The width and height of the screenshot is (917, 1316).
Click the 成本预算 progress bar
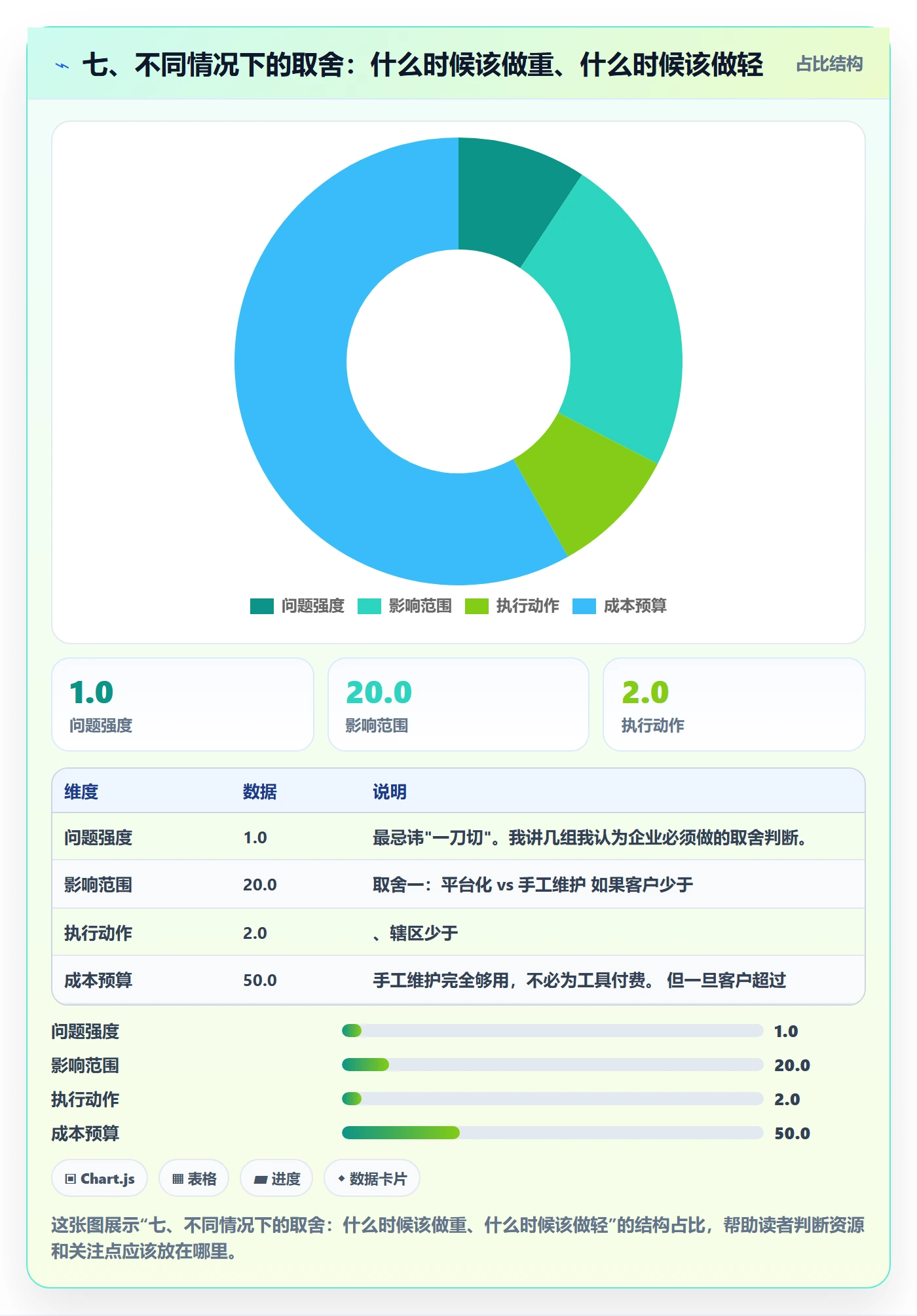[x=553, y=1133]
